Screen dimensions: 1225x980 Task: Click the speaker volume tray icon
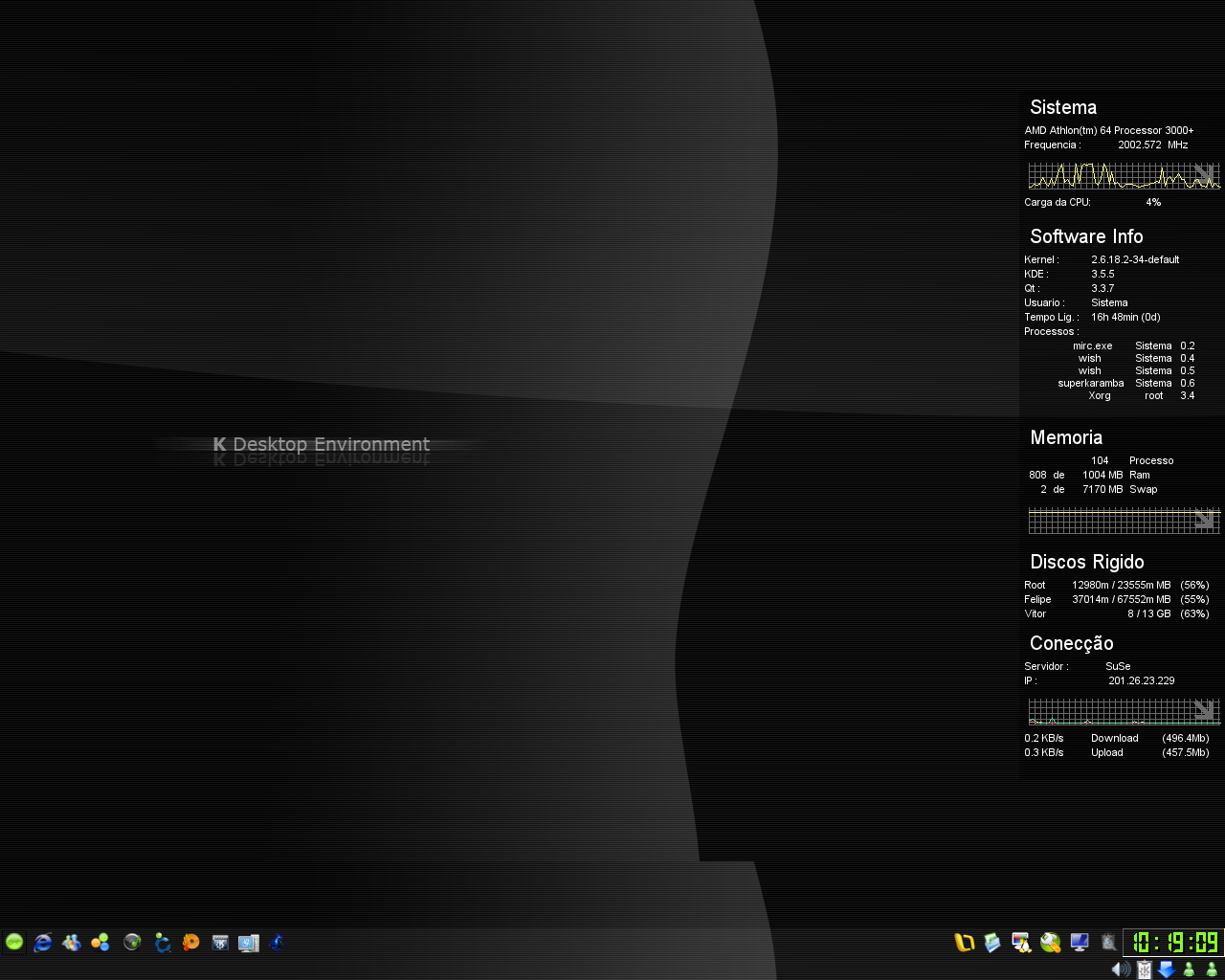(x=1121, y=969)
